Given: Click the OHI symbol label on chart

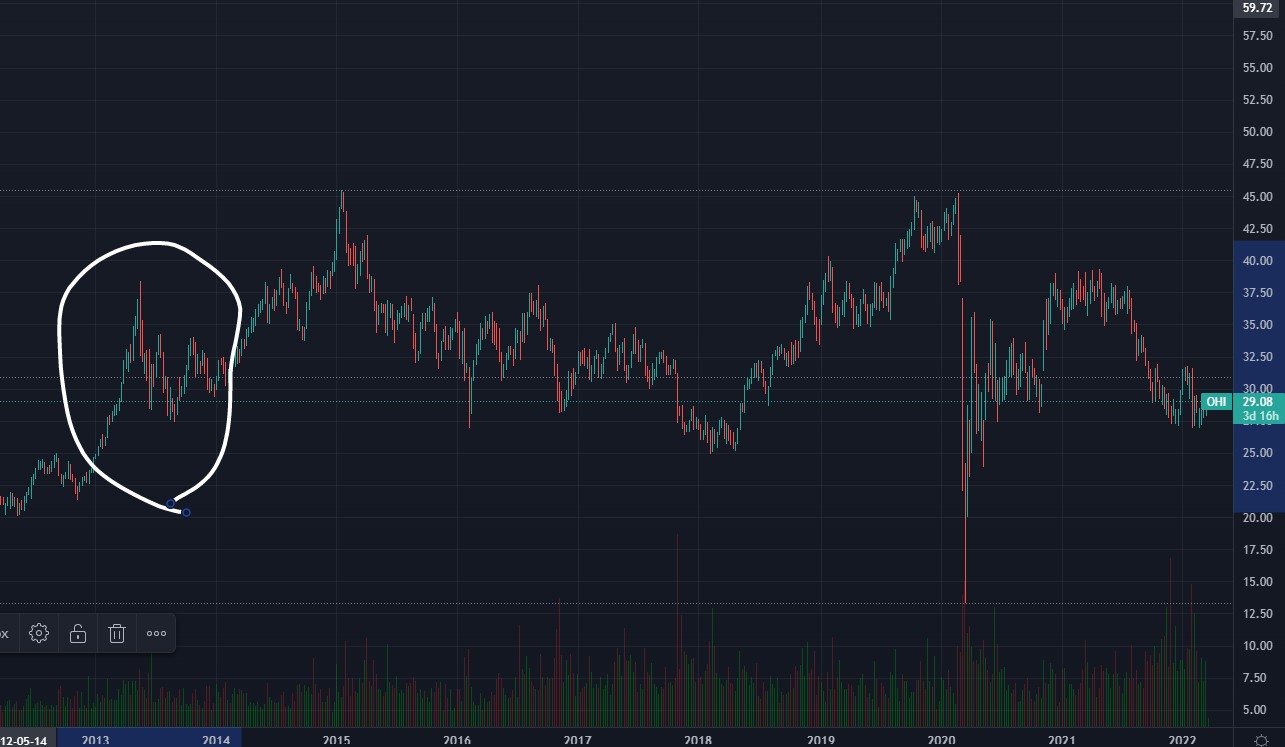Looking at the screenshot, I should click(x=1216, y=402).
